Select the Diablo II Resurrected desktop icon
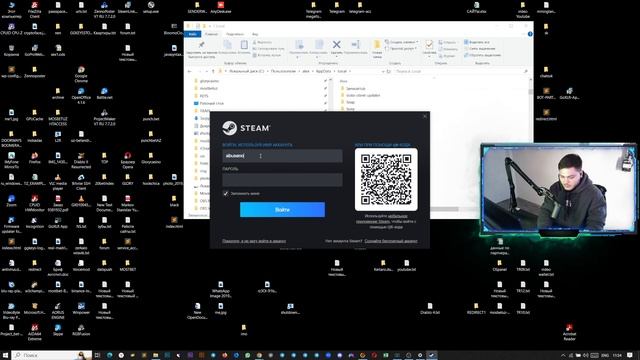 81,160
